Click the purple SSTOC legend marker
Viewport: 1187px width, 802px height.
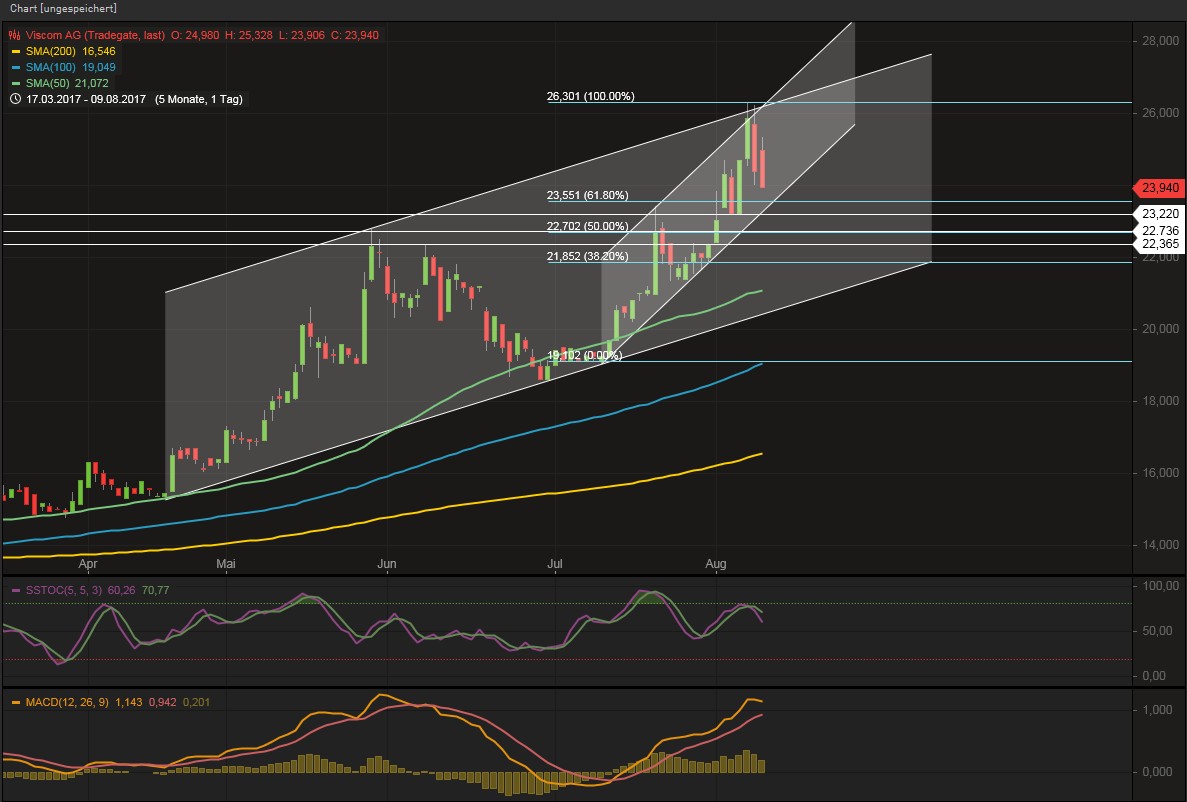pos(15,590)
